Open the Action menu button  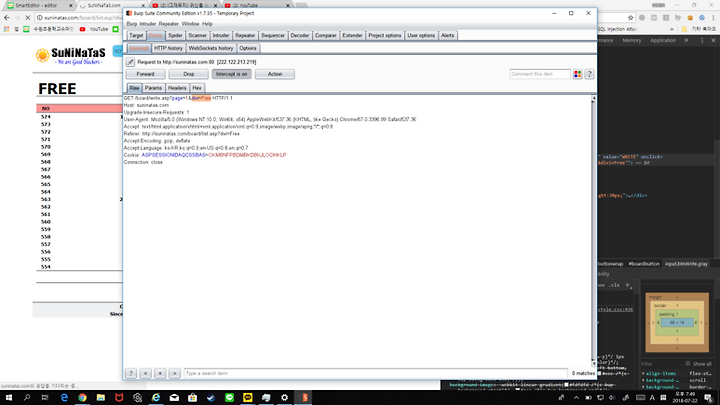[x=275, y=74]
